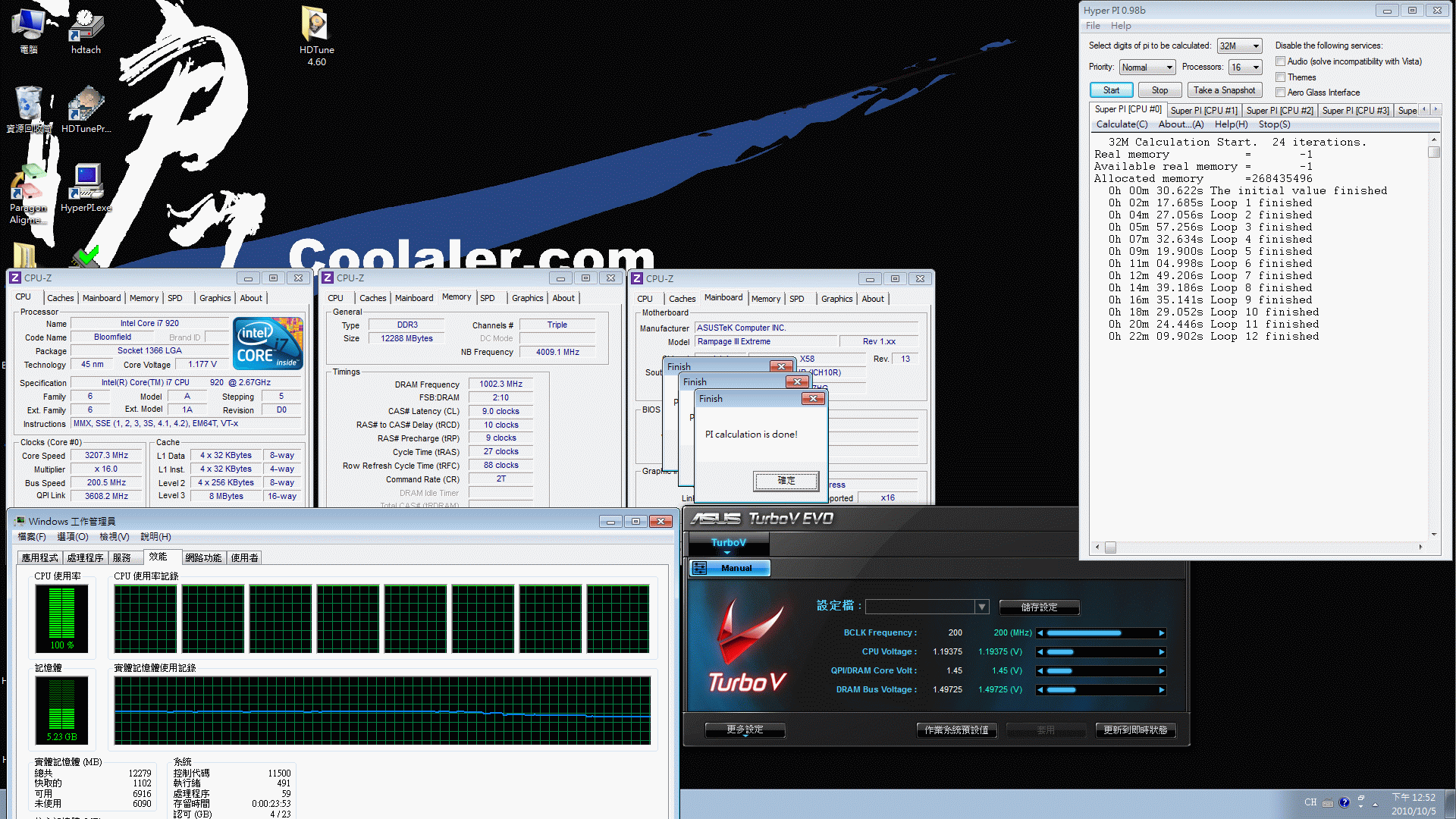Check the Aero Glass Interface checkbox
Image resolution: width=1456 pixels, height=819 pixels.
(1280, 93)
